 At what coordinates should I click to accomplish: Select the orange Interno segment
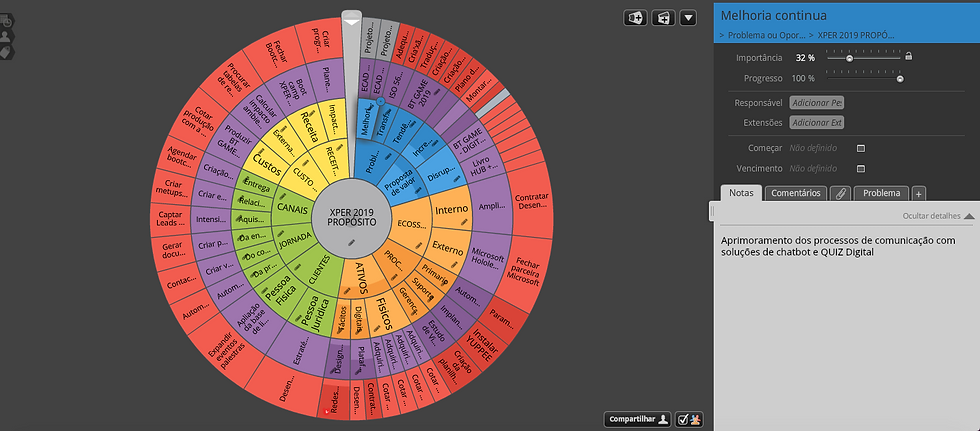[452, 210]
